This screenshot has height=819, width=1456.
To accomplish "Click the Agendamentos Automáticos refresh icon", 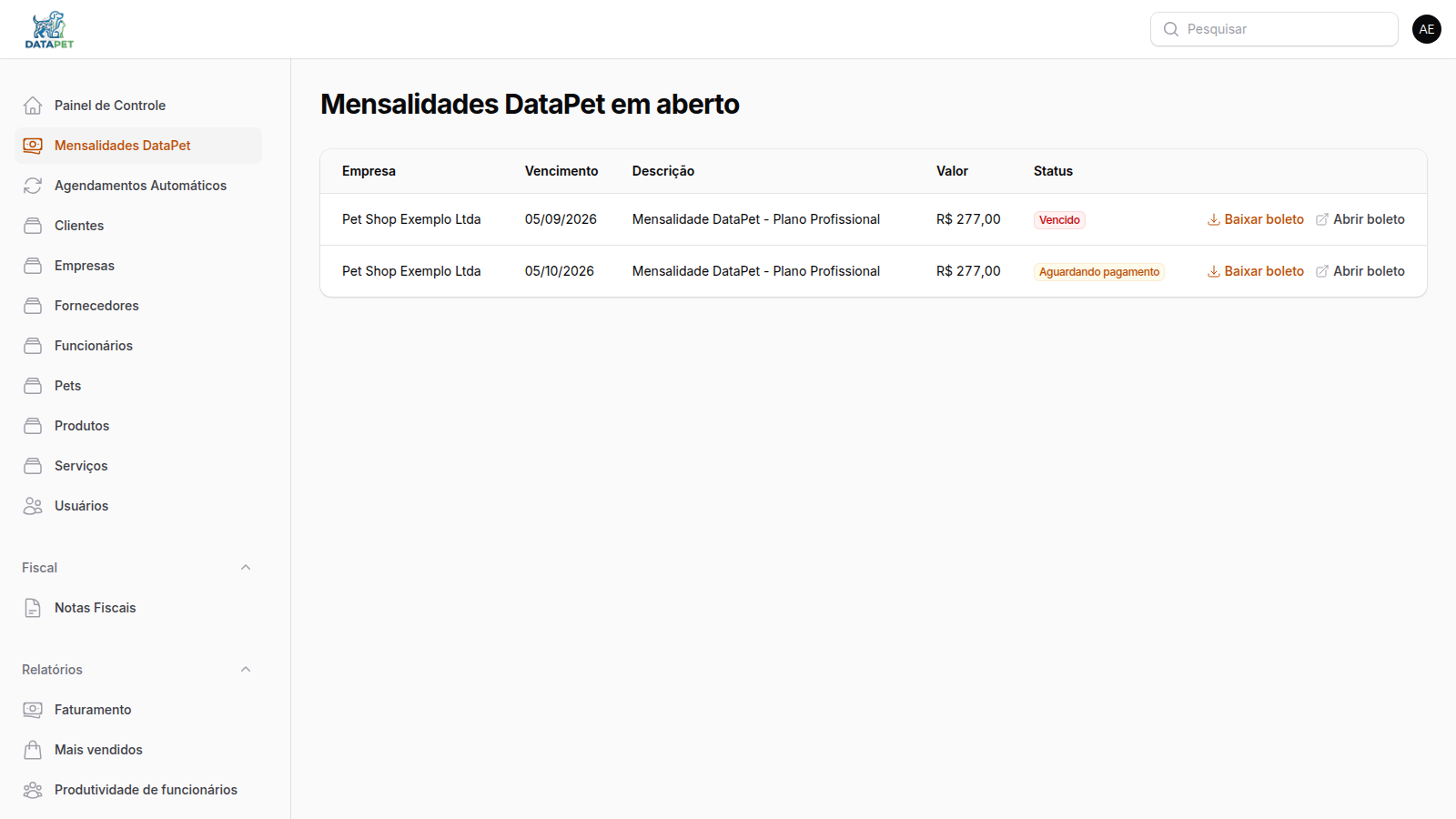I will coord(33,186).
